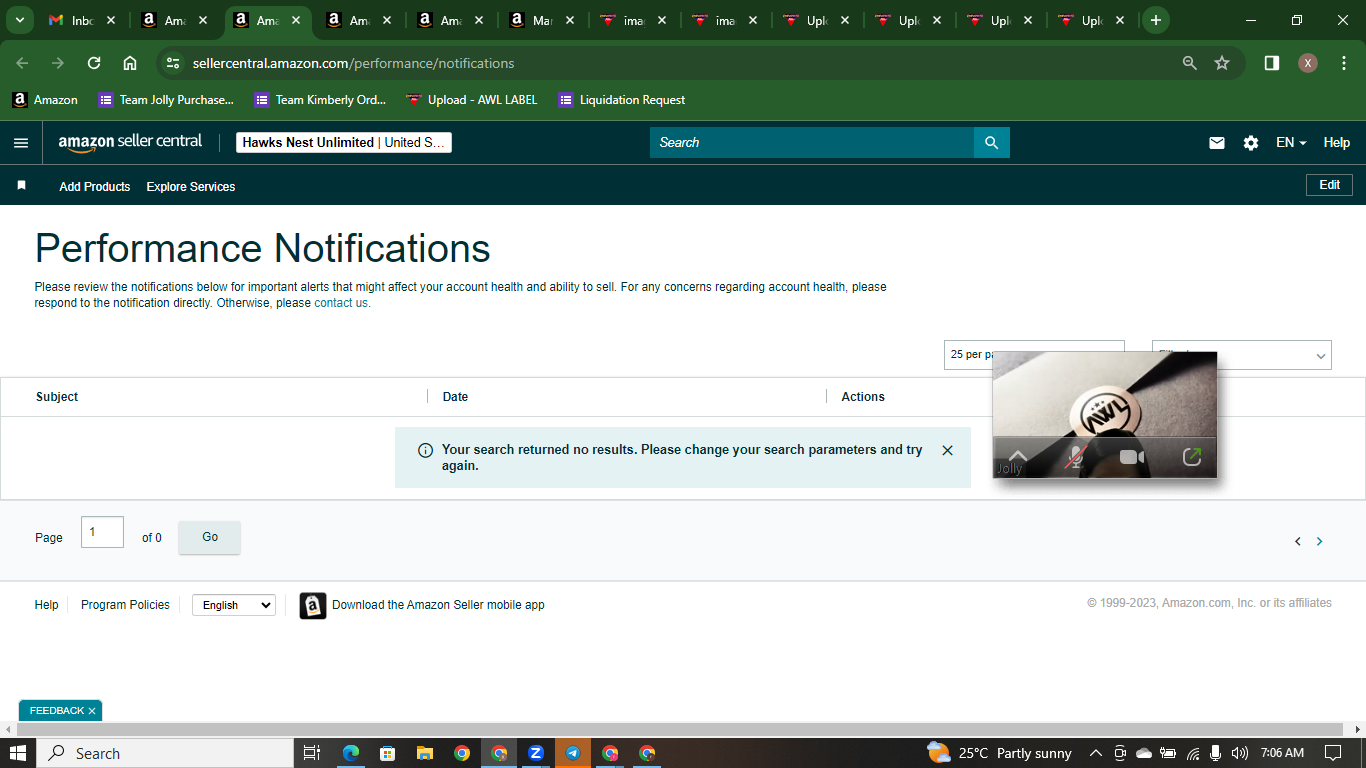Click the Date column header
Image resolution: width=1366 pixels, height=768 pixels.
pos(455,397)
